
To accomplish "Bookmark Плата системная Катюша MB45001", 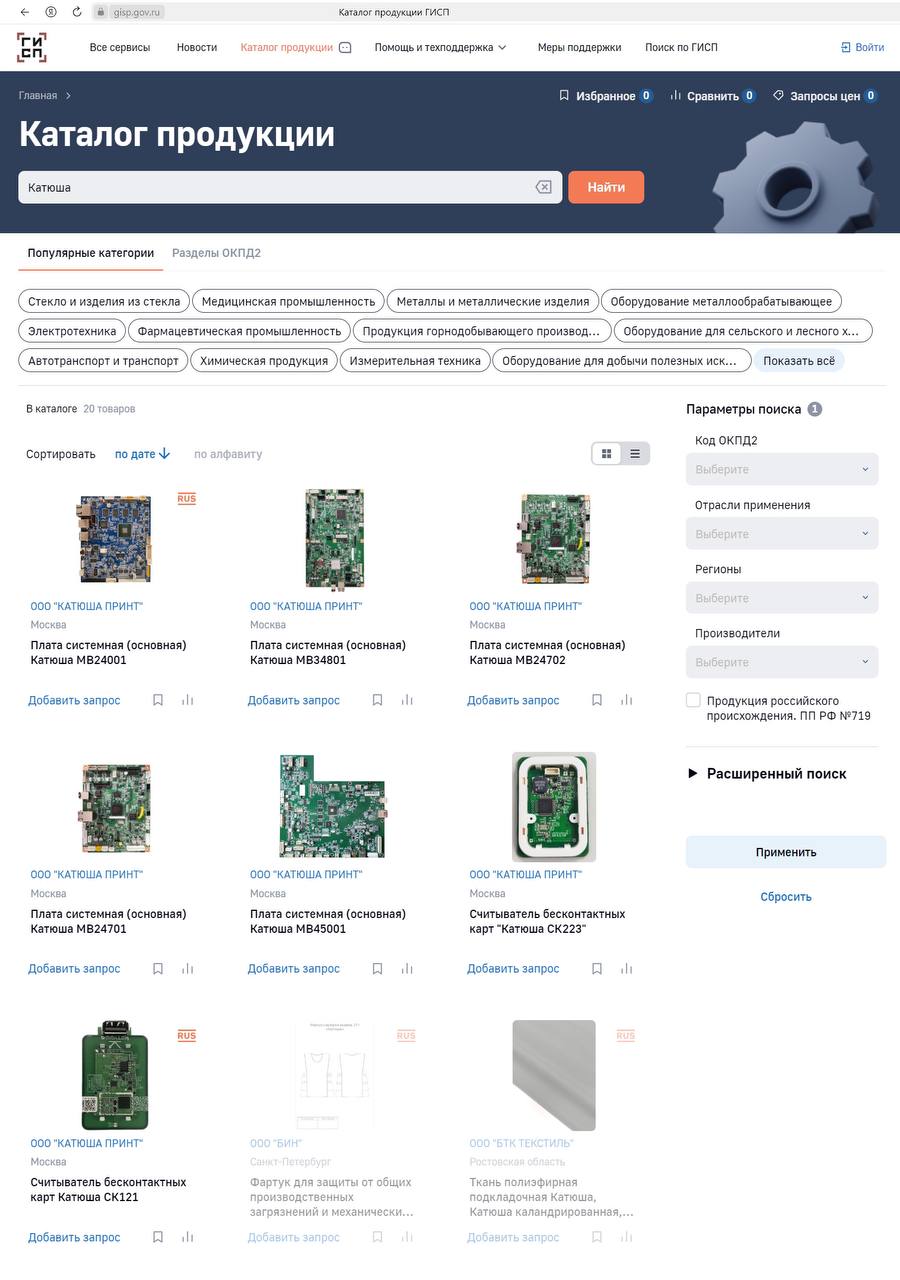I will click(x=377, y=968).
